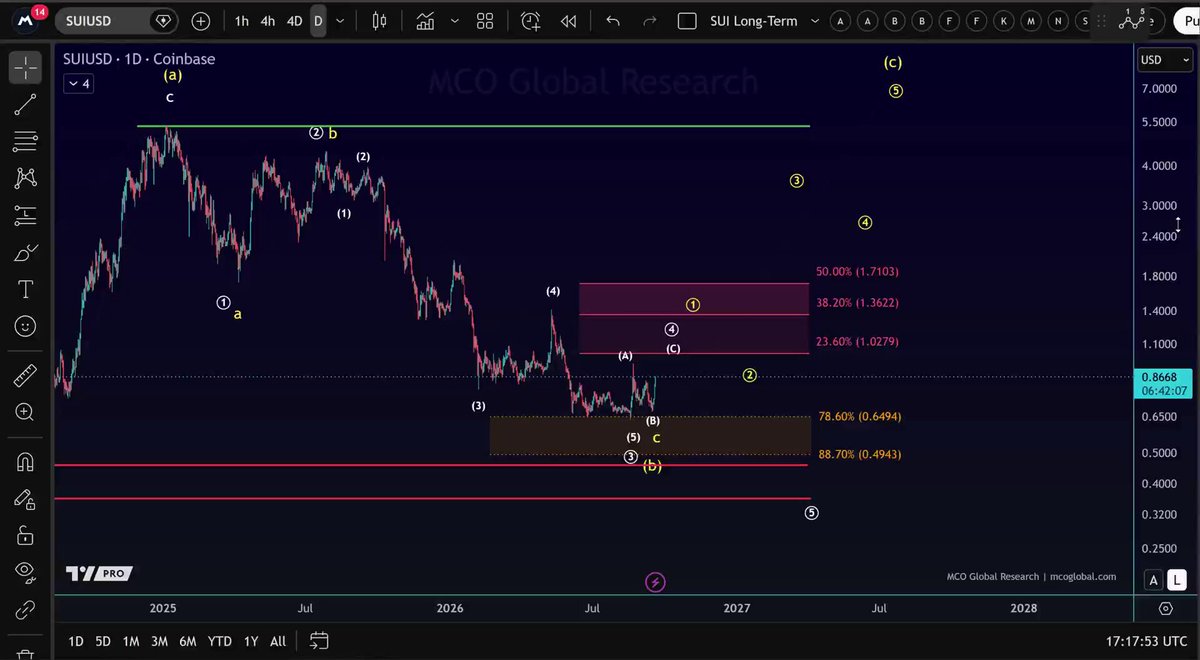
Task: Open the SUI Long-Term layout menu chevron
Action: (814, 21)
